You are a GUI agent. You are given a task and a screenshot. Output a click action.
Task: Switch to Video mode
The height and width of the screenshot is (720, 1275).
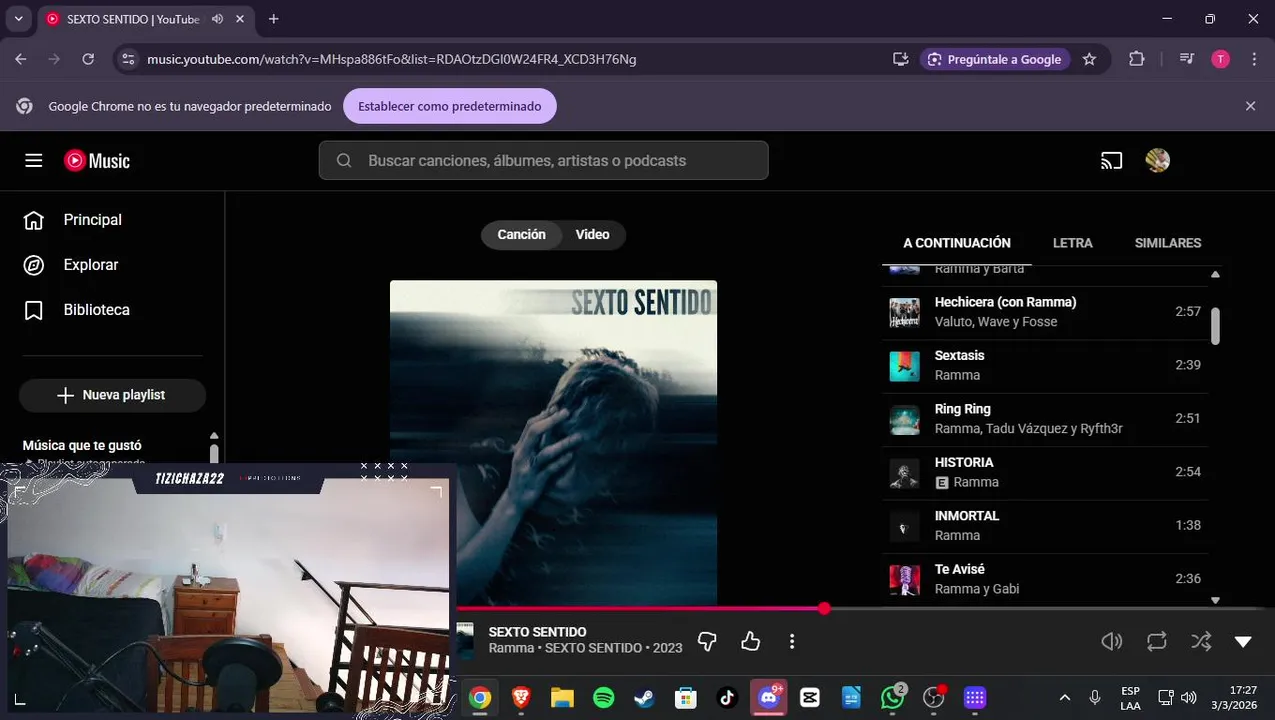point(593,235)
